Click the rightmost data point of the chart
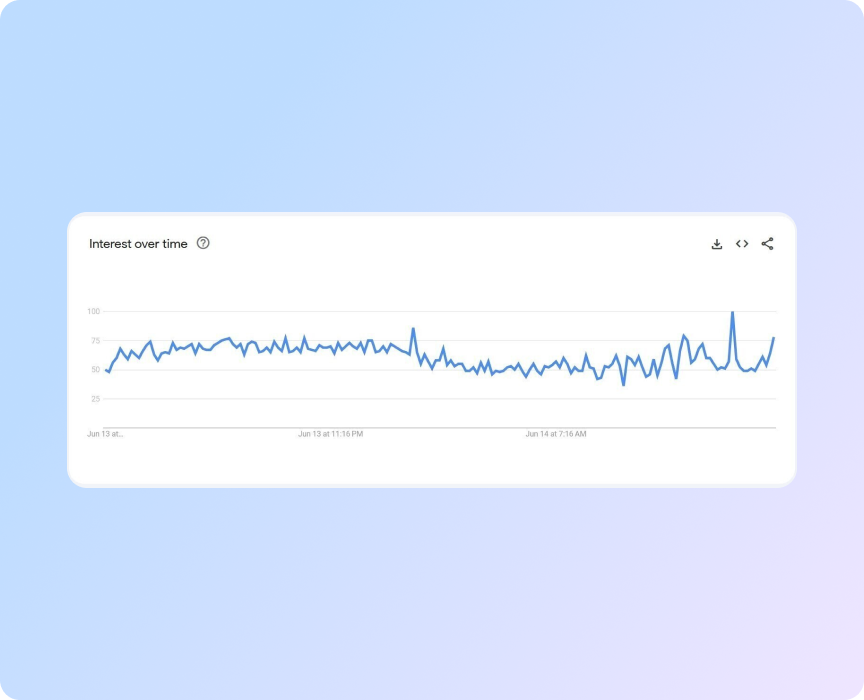 (774, 340)
